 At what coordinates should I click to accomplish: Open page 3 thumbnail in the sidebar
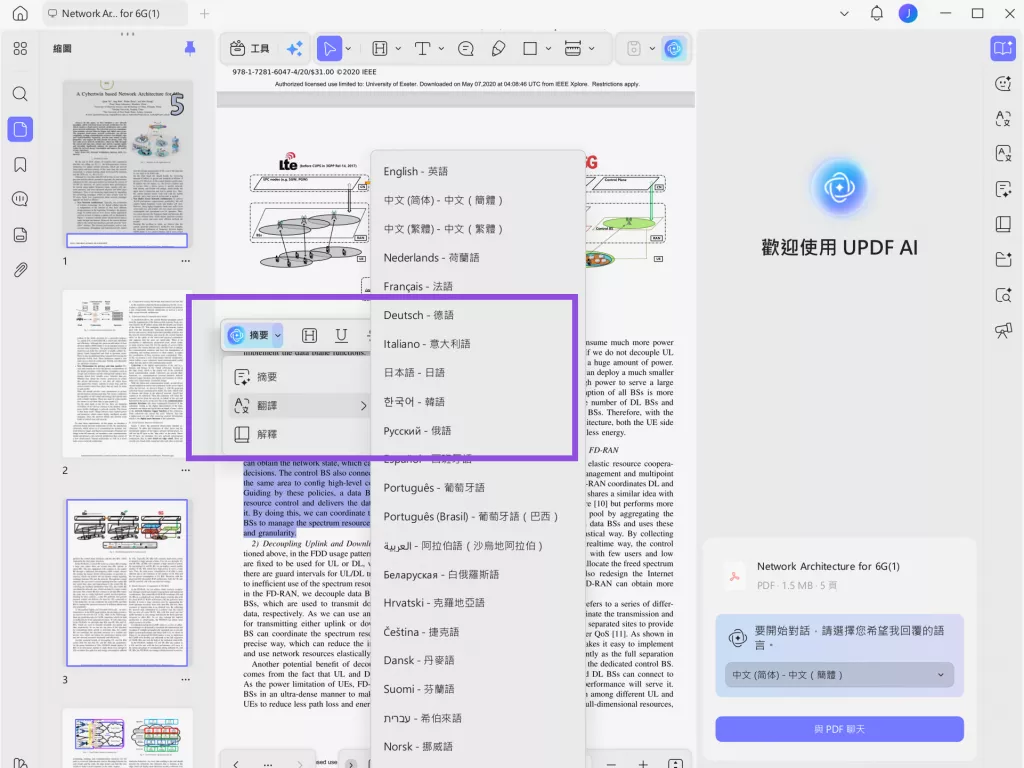[x=127, y=585]
